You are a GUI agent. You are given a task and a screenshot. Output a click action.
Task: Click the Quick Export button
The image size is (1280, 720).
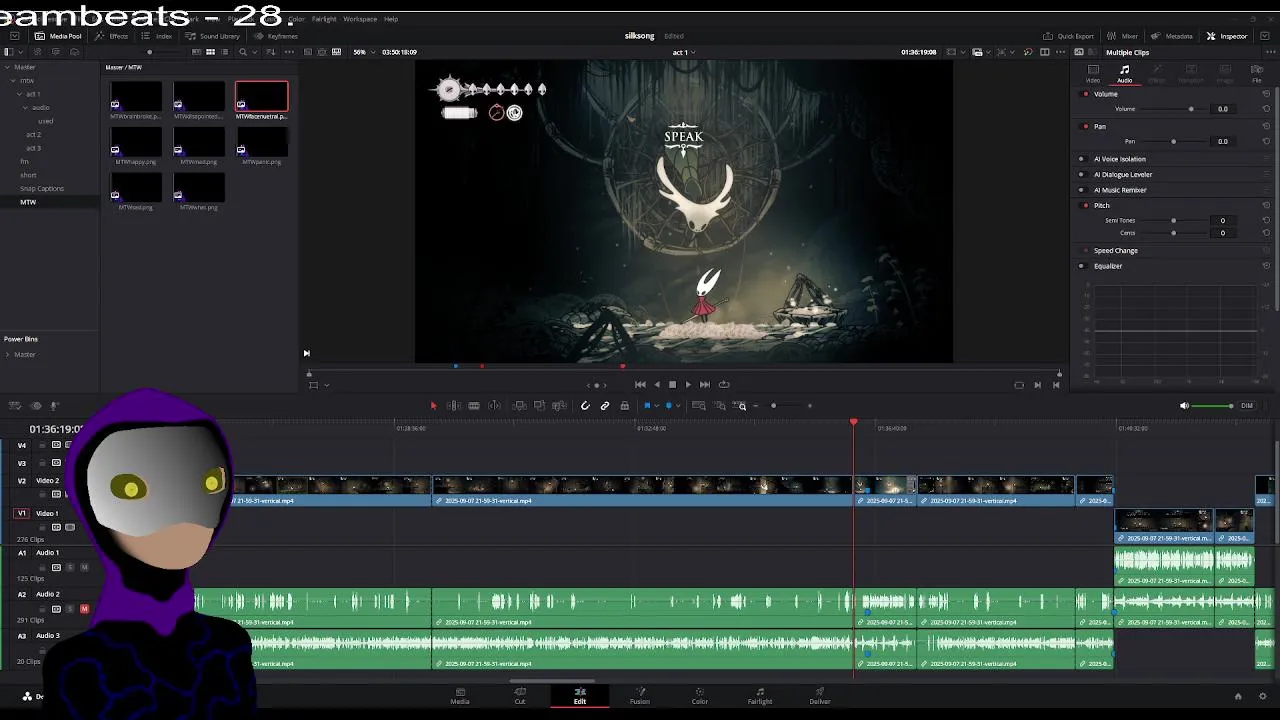click(x=1068, y=36)
